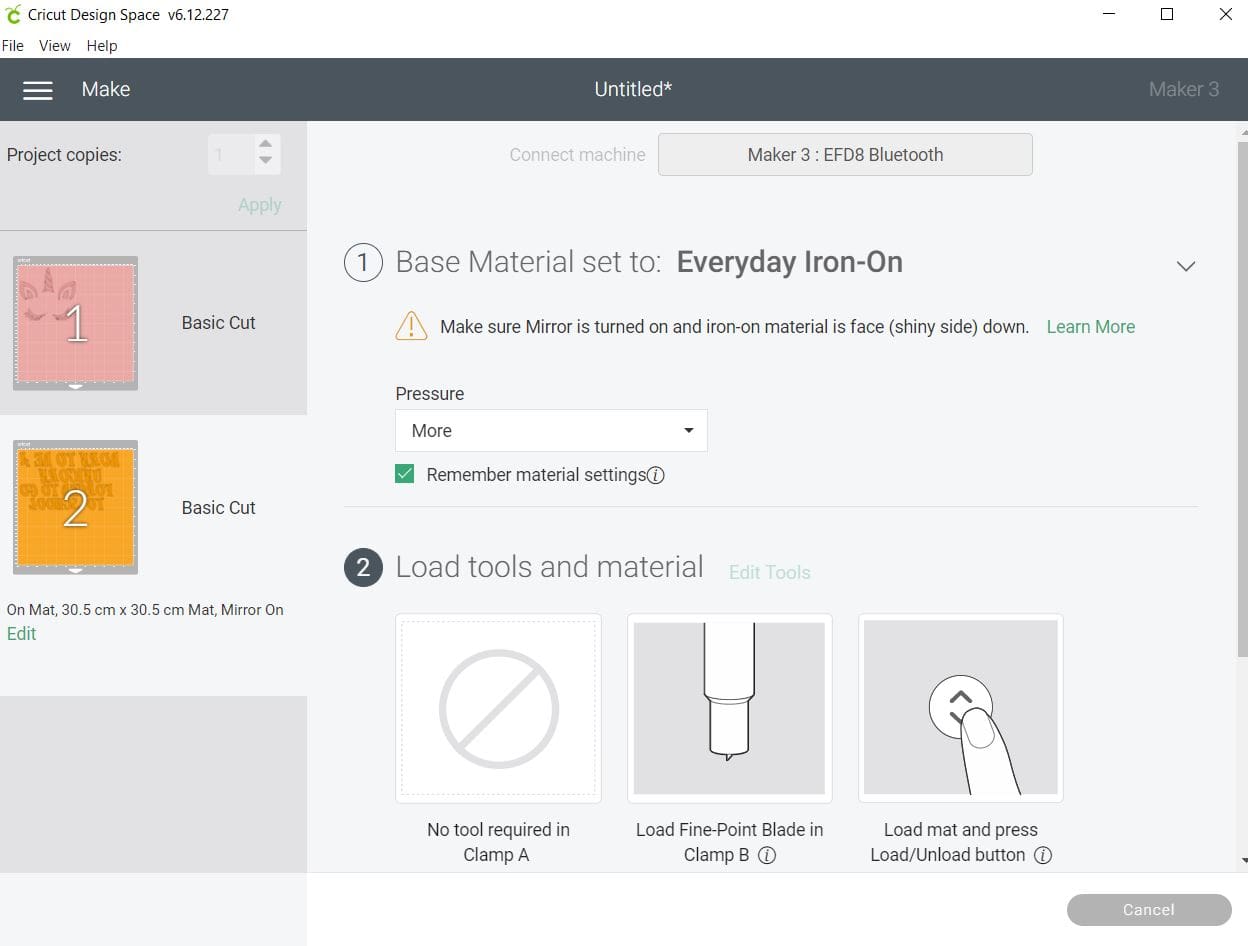Image resolution: width=1248 pixels, height=946 pixels.
Task: Collapse the Base Material section chevron
Action: [1186, 266]
